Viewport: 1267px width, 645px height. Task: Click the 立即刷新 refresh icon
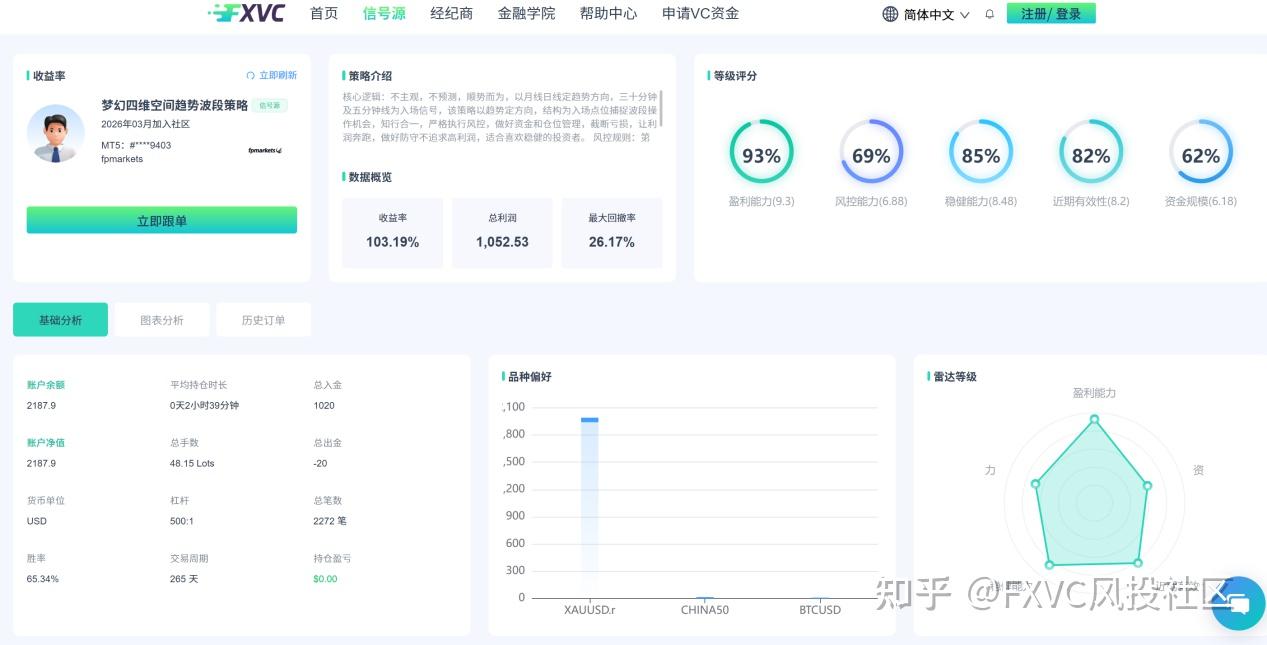[x=251, y=75]
